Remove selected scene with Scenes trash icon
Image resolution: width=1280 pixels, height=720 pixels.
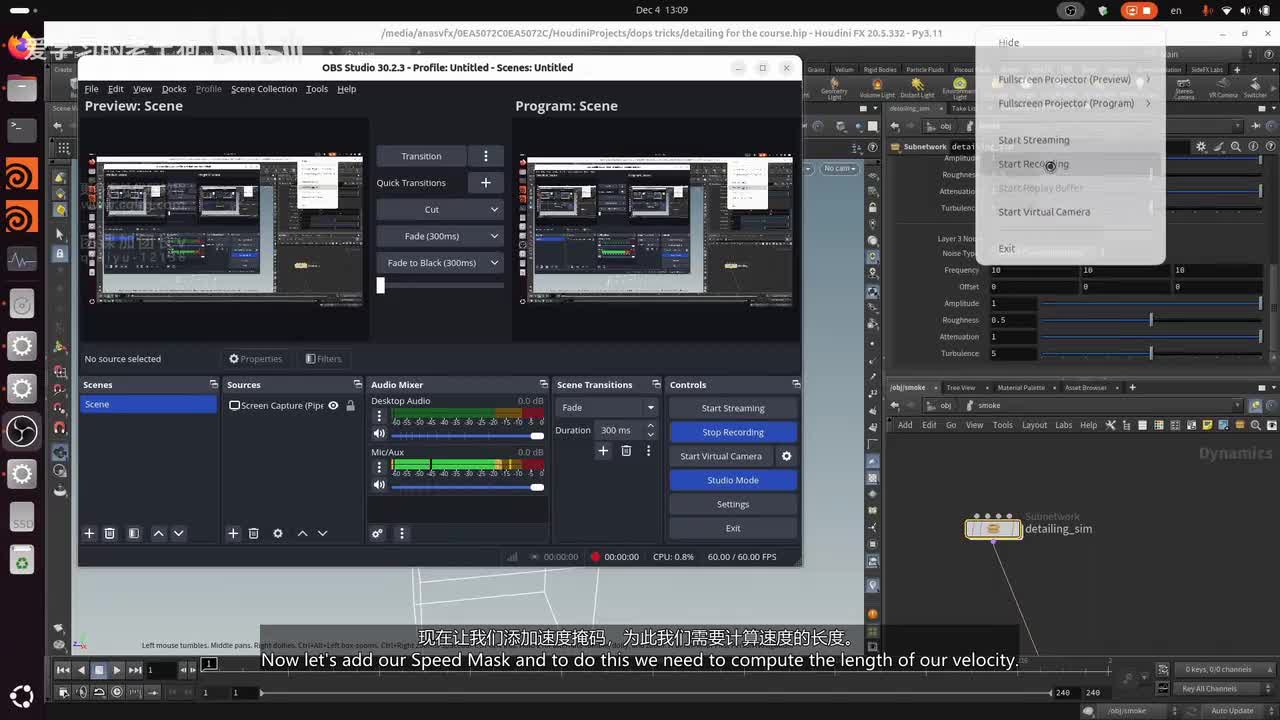(110, 534)
